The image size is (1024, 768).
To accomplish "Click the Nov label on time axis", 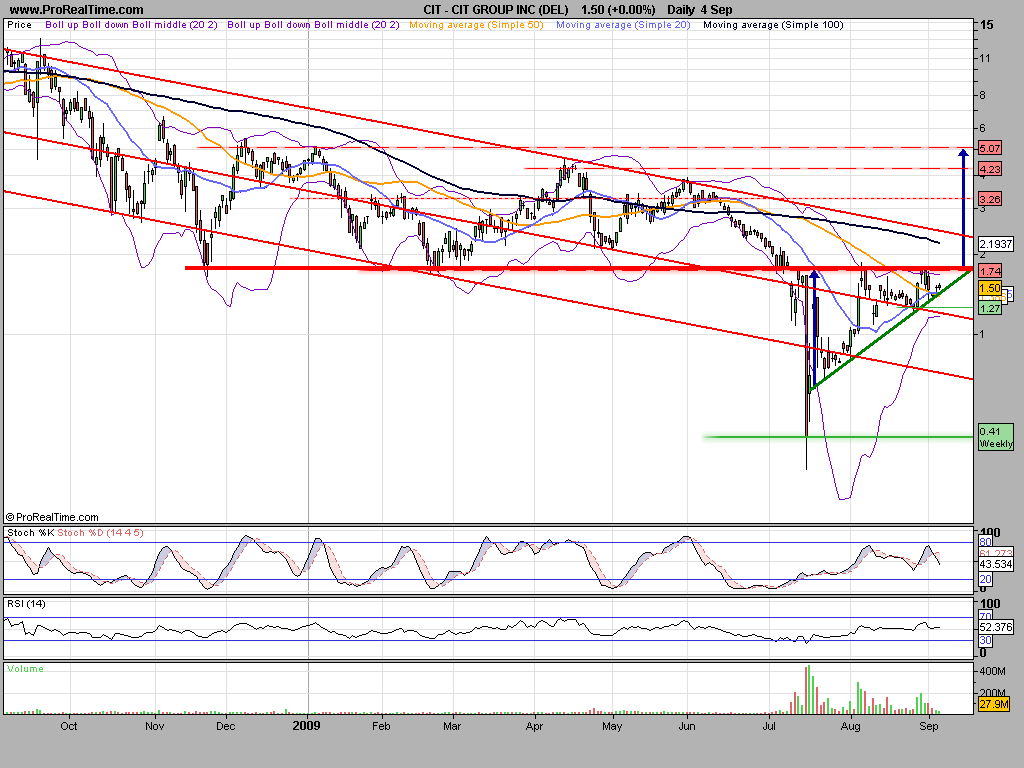I will point(155,726).
